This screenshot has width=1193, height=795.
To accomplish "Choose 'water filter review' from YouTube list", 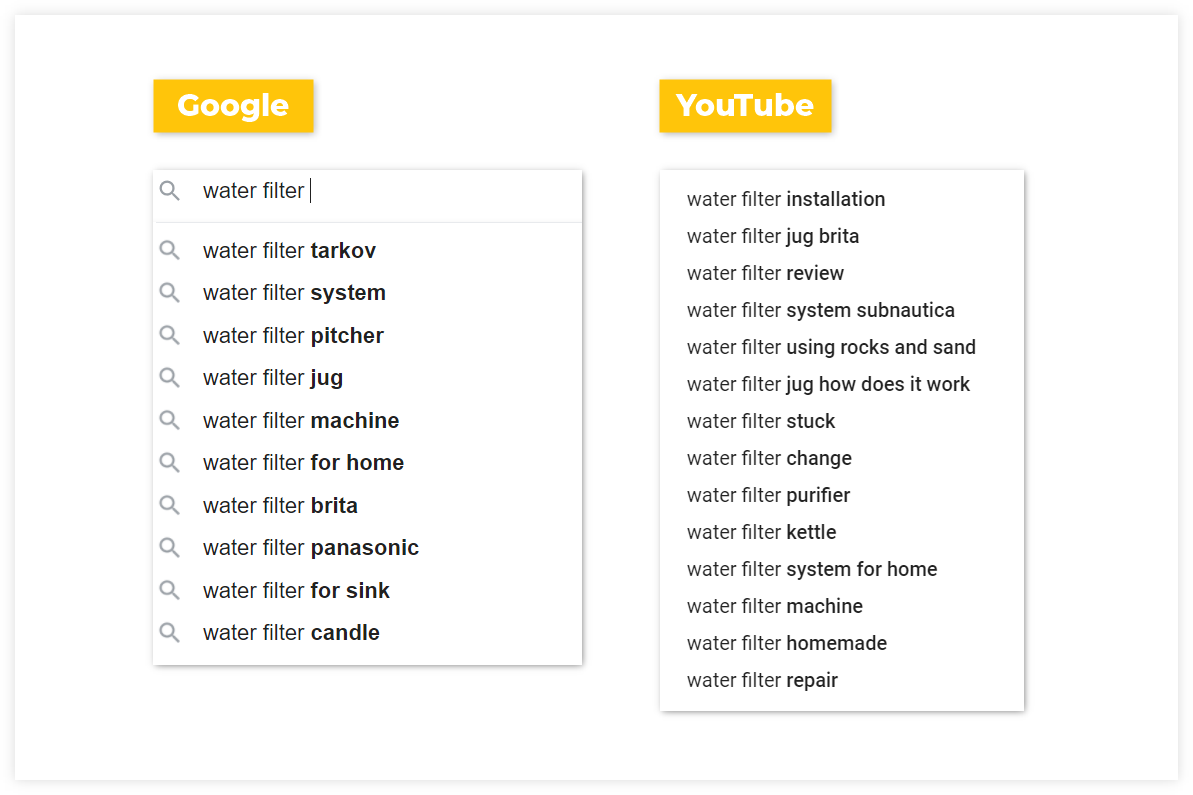I will click(x=765, y=273).
